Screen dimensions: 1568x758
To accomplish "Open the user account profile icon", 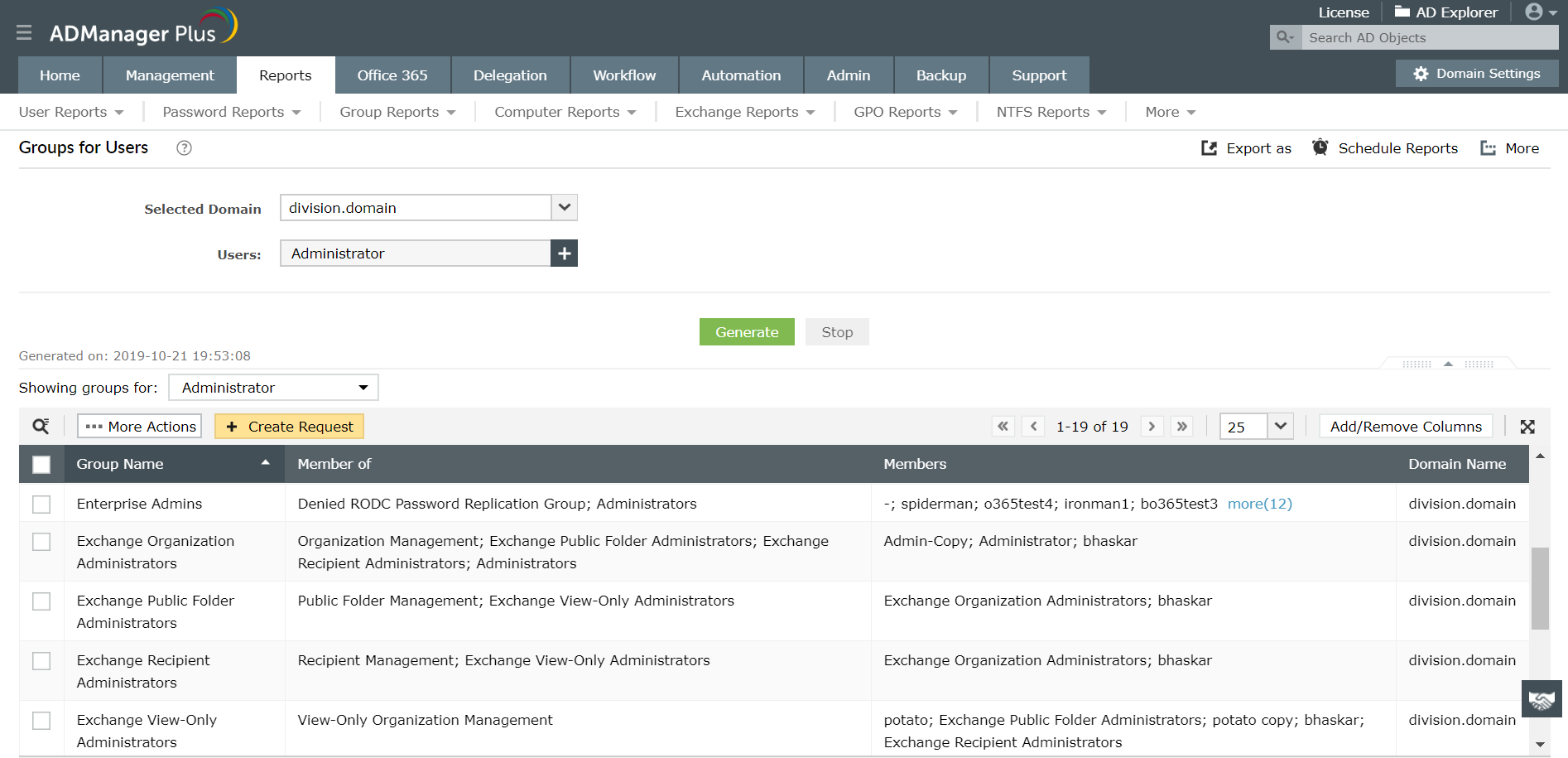I will pyautogui.click(x=1541, y=12).
